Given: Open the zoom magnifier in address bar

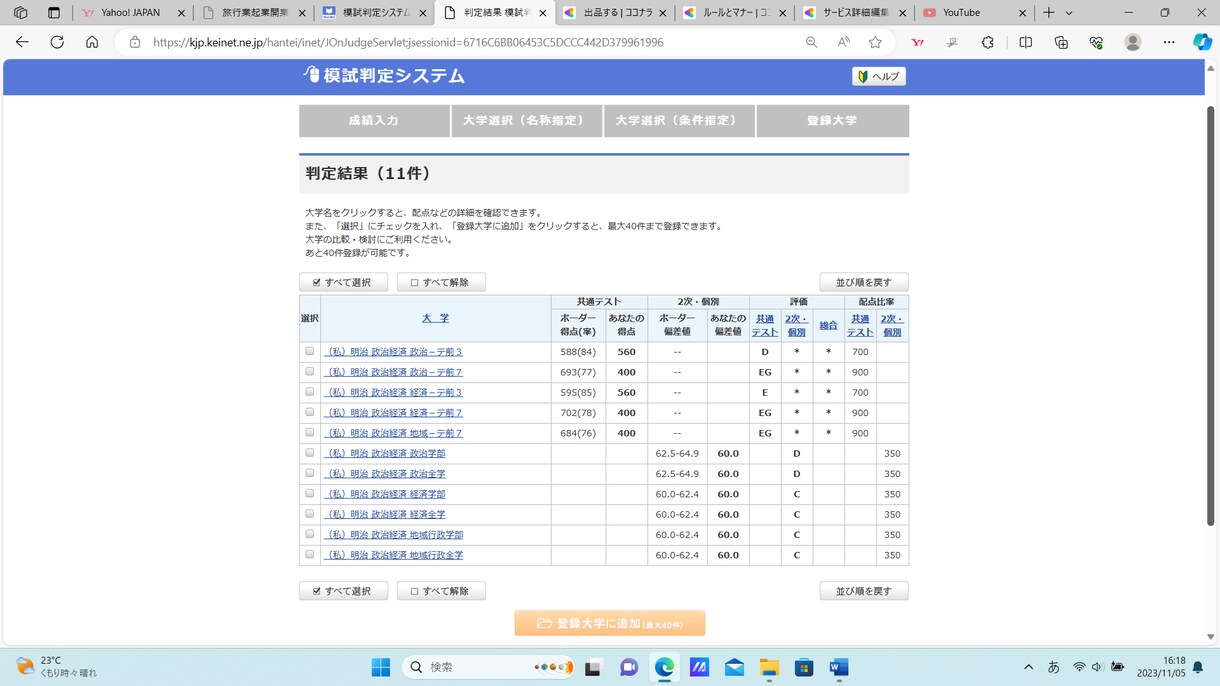Looking at the screenshot, I should 811,42.
